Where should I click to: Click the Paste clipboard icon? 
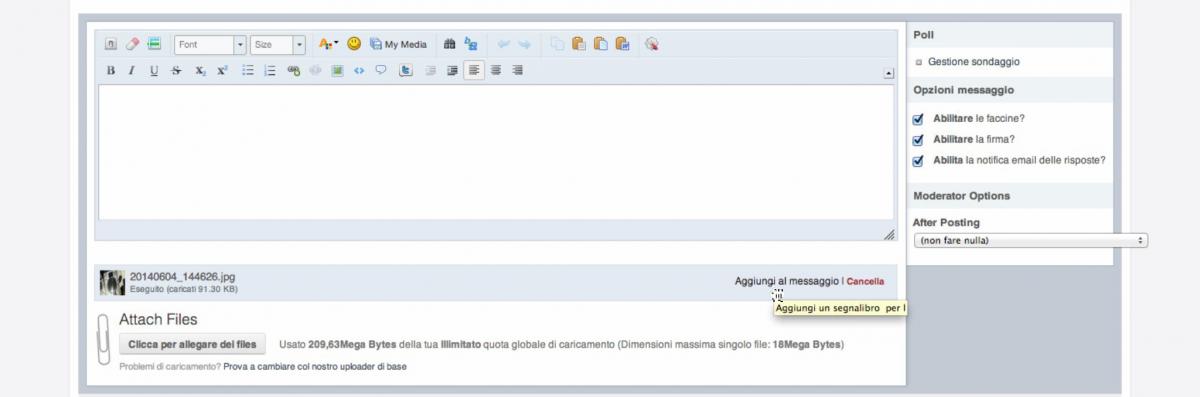coord(579,44)
